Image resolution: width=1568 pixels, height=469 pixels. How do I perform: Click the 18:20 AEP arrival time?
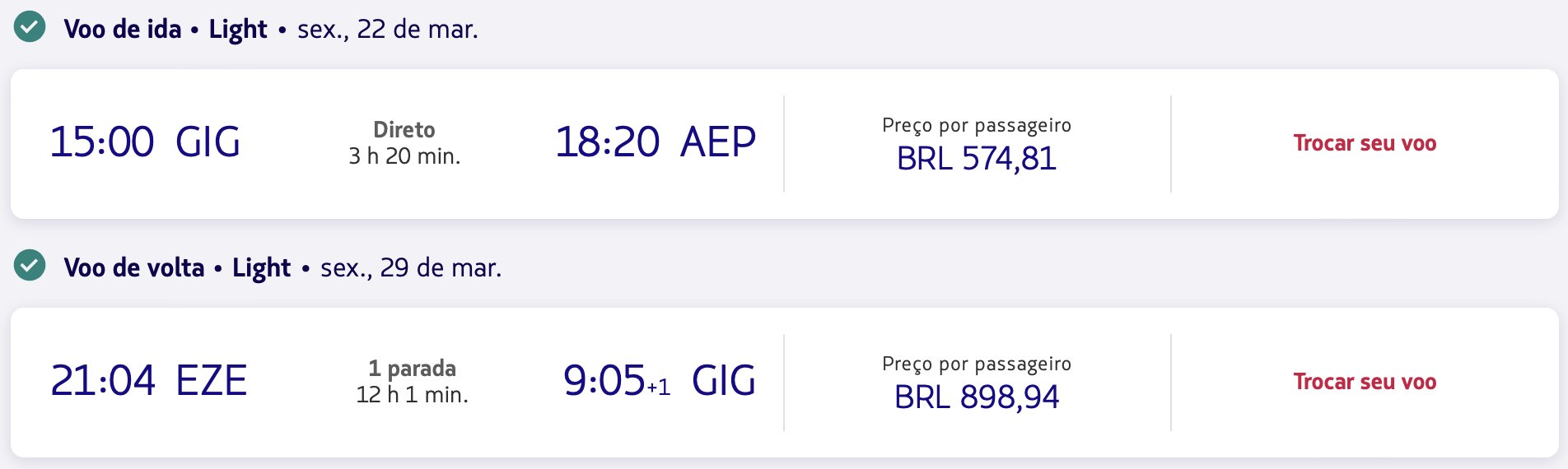656,142
